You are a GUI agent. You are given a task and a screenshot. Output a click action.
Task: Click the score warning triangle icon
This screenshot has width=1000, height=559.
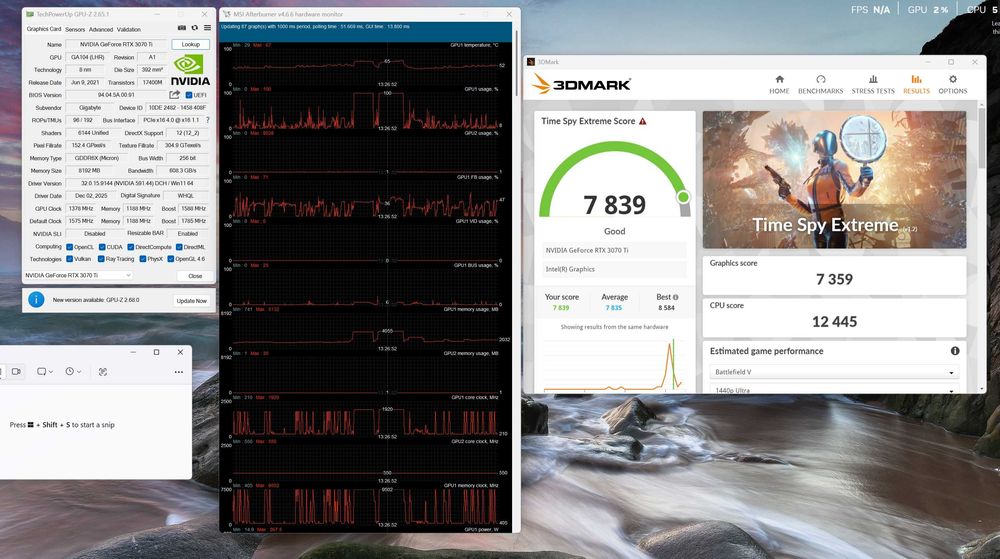(x=643, y=121)
